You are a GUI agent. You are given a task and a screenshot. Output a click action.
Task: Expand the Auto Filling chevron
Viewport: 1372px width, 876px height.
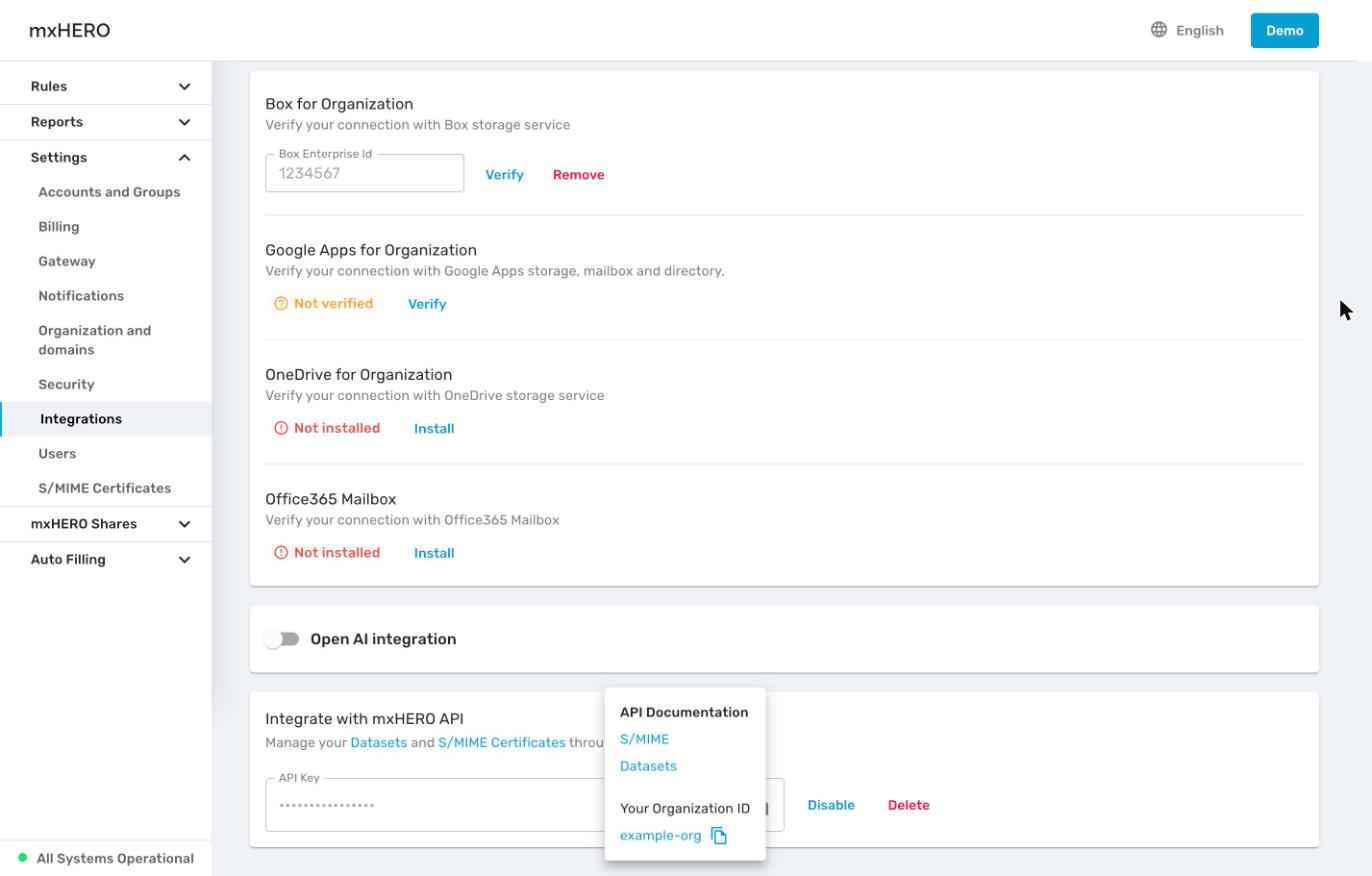(184, 560)
